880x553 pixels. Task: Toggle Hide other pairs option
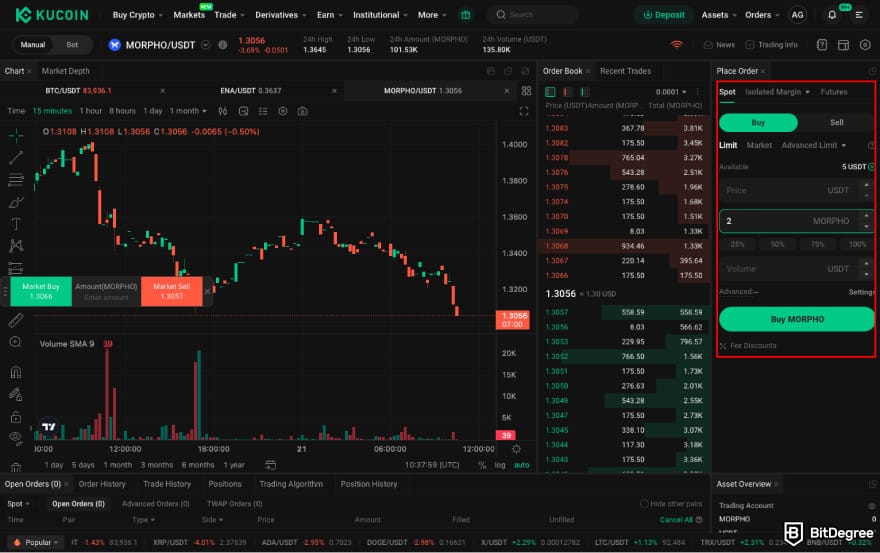click(671, 504)
